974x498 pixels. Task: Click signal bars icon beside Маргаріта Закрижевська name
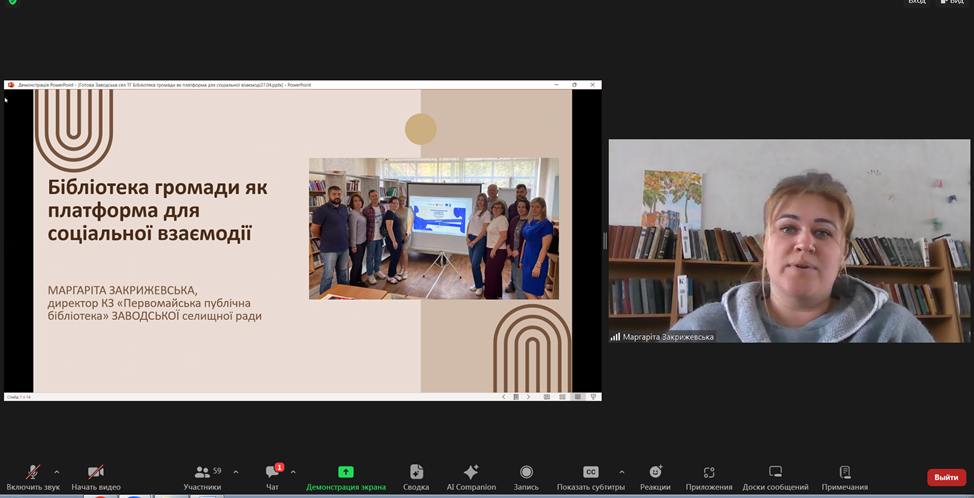point(616,337)
